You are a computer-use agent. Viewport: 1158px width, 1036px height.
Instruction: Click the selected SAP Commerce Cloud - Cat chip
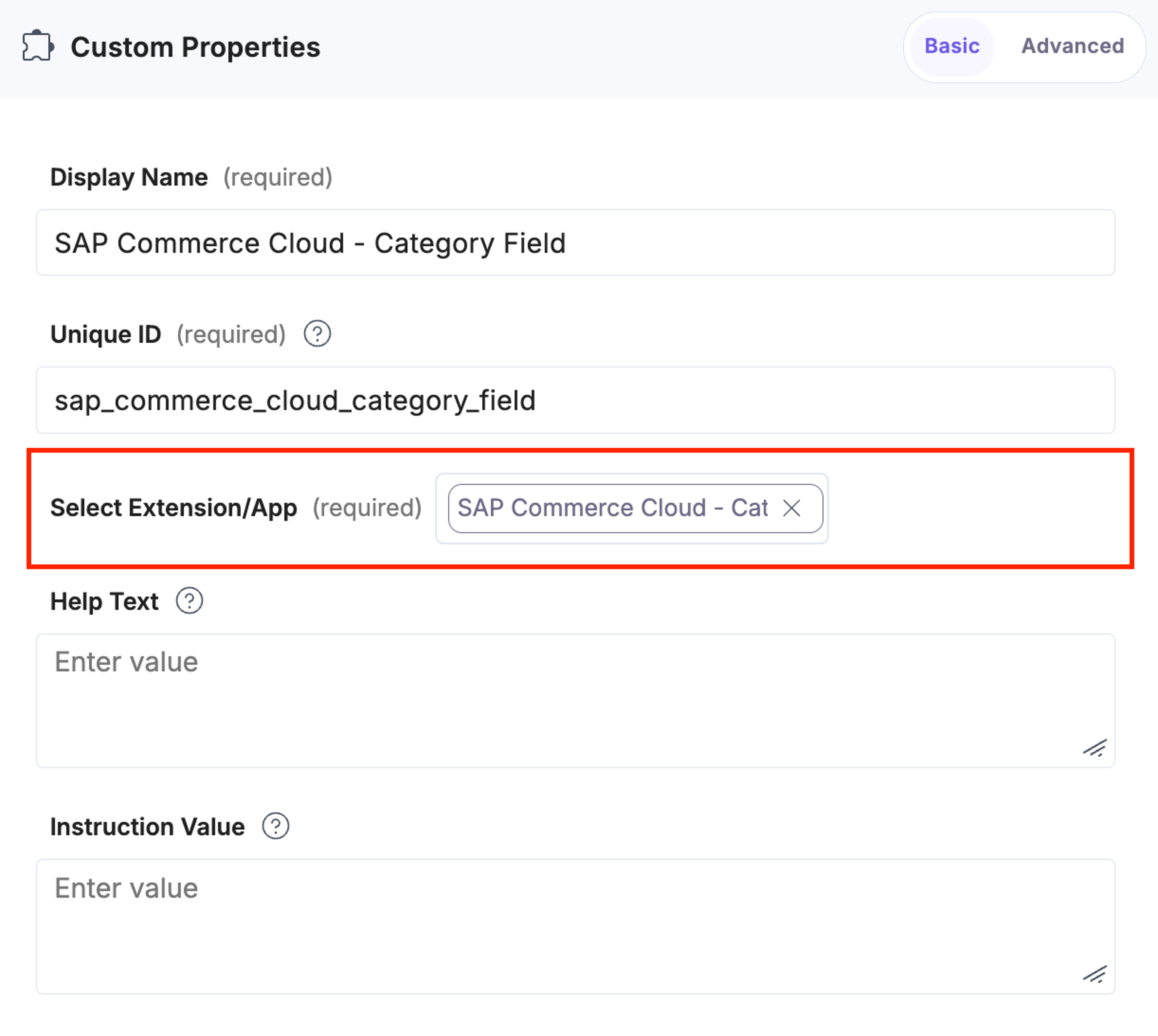click(635, 508)
